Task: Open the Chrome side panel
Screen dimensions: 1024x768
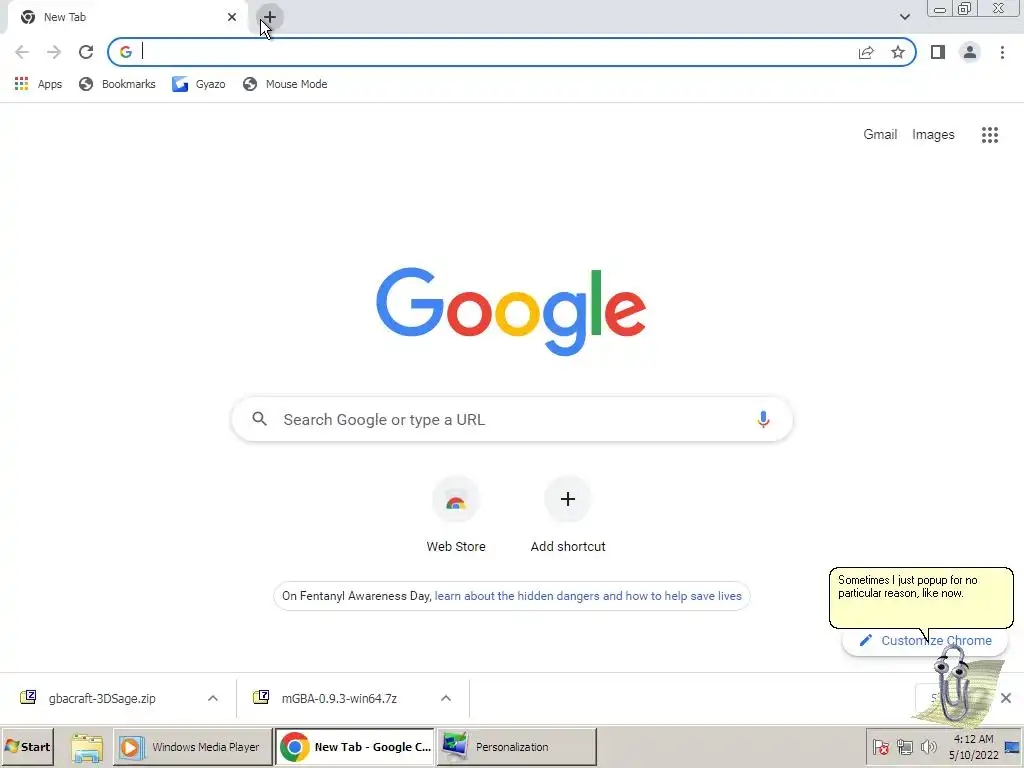Action: click(x=938, y=52)
